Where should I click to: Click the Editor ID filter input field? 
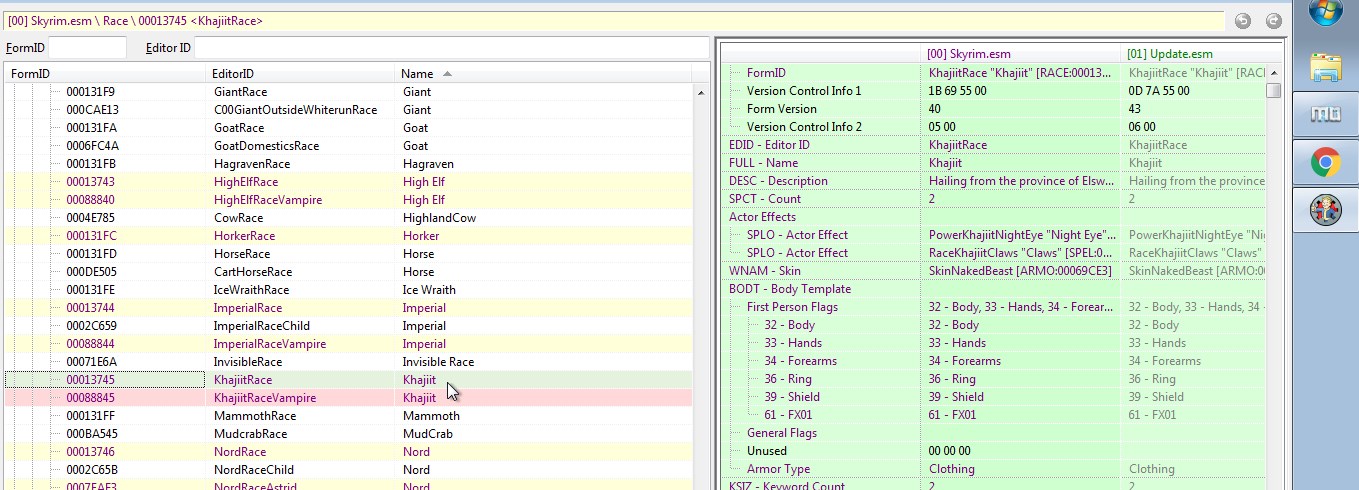click(x=450, y=47)
